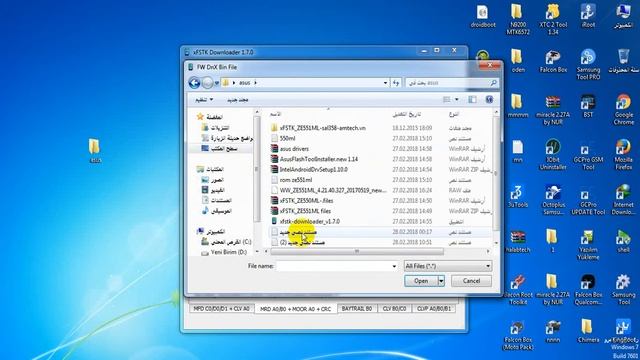Screen dimensions: 640x360
Task: Launch Samsung Tool PRO shortcut
Action: click(588, 64)
